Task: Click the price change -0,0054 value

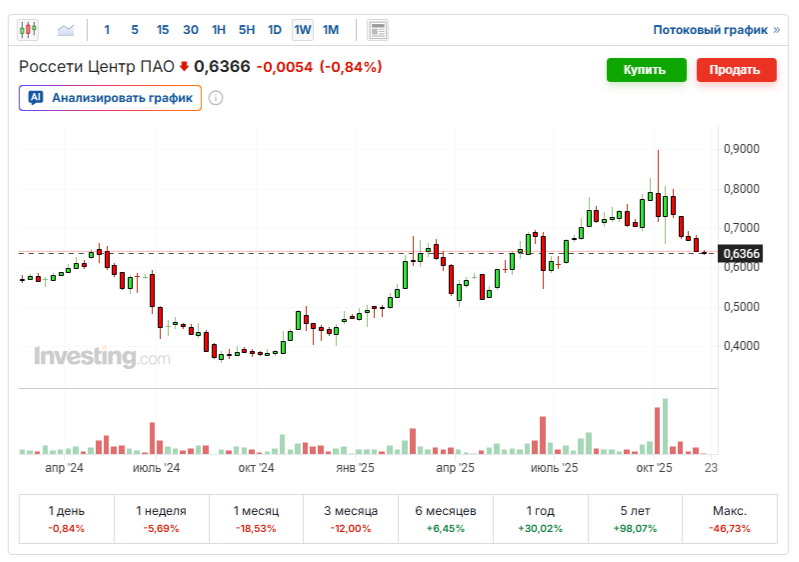Action: click(284, 67)
